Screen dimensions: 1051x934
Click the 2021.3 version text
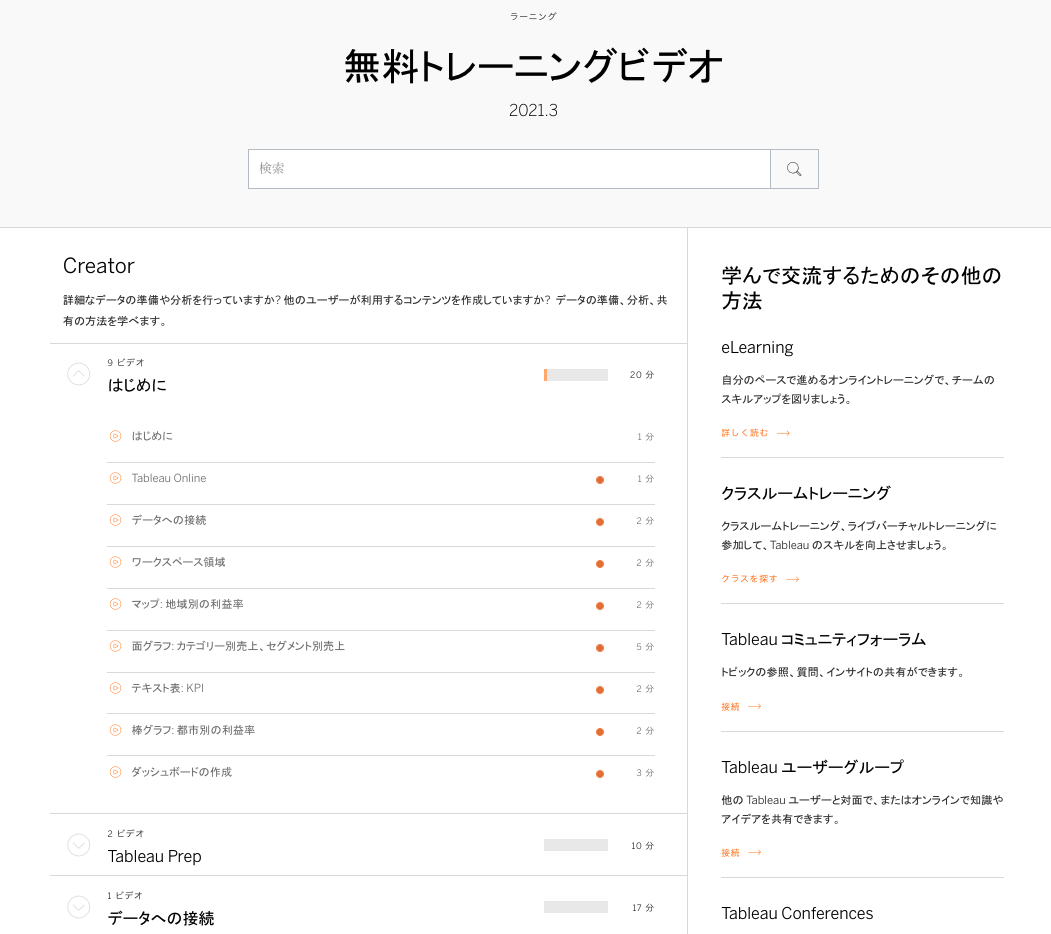coord(533,111)
